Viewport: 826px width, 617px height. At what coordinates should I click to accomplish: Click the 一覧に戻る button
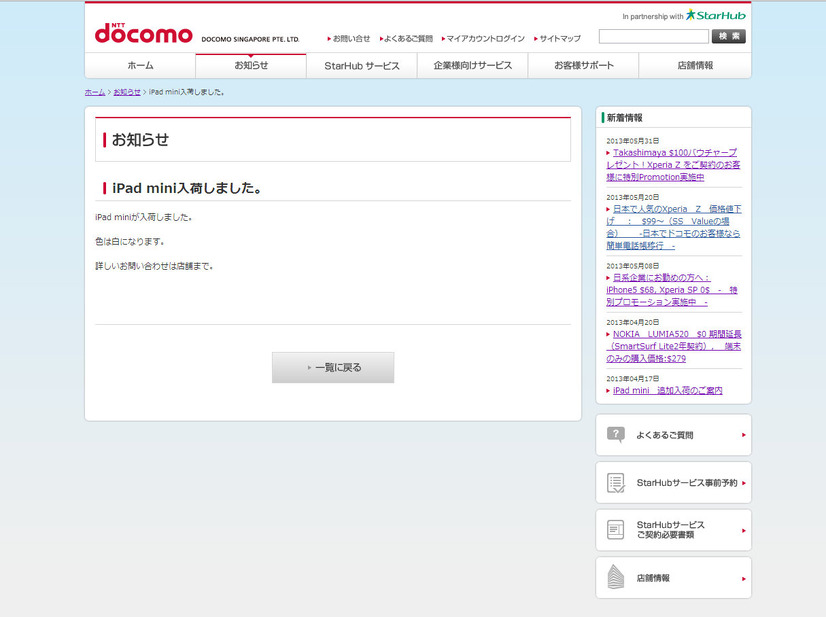point(333,367)
